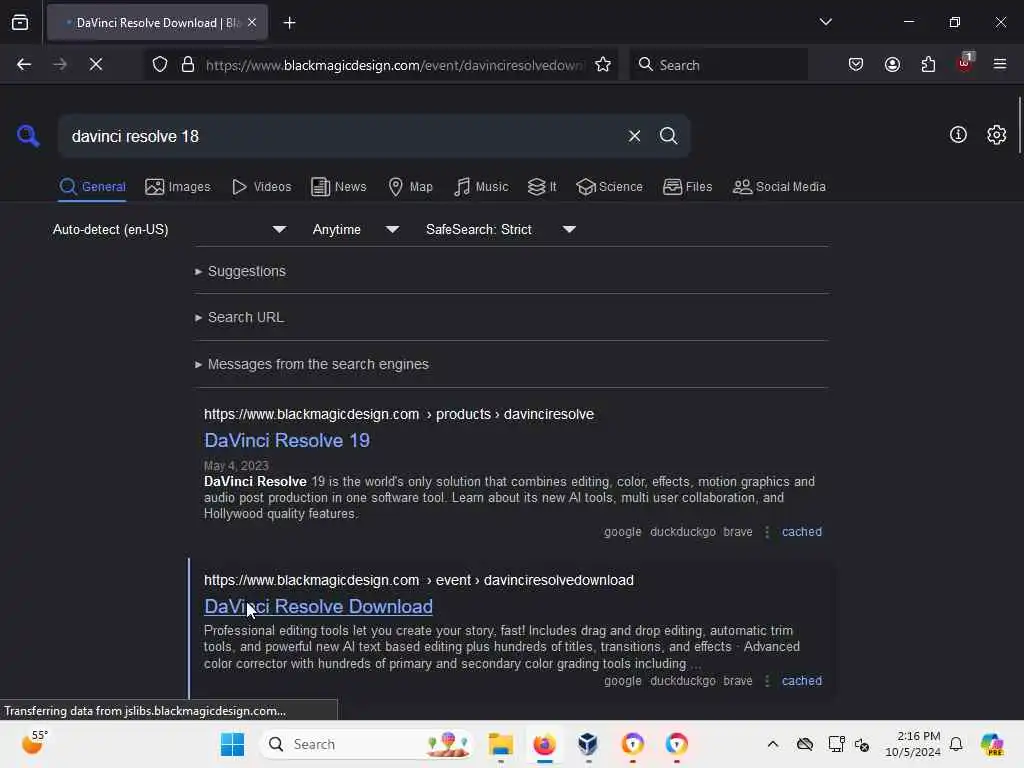This screenshot has width=1024, height=768.
Task: Click 'google' engine label under DaVinci Resolve 19
Action: pos(622,532)
